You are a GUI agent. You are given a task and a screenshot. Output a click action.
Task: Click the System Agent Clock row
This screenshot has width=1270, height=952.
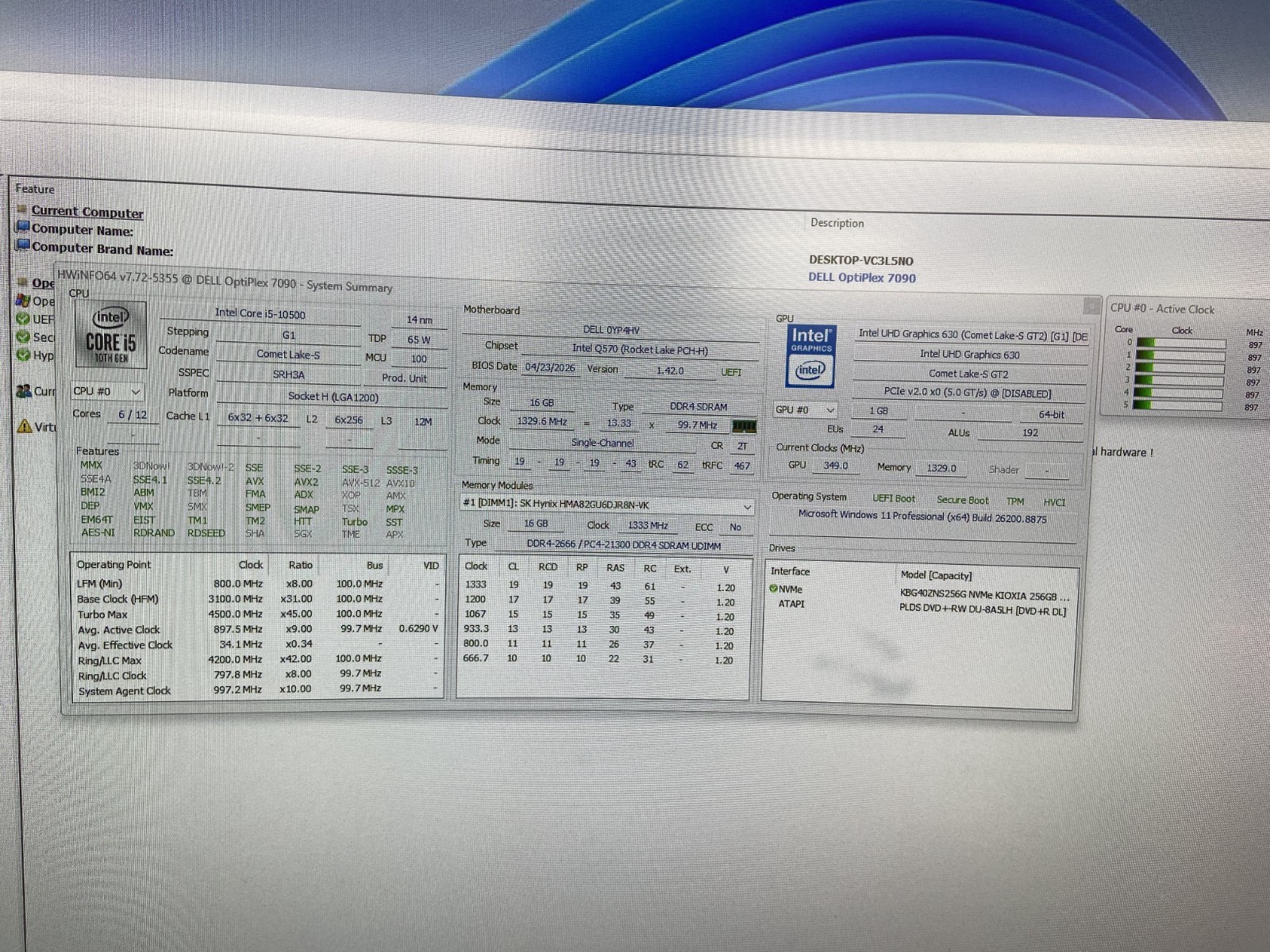(x=257, y=689)
